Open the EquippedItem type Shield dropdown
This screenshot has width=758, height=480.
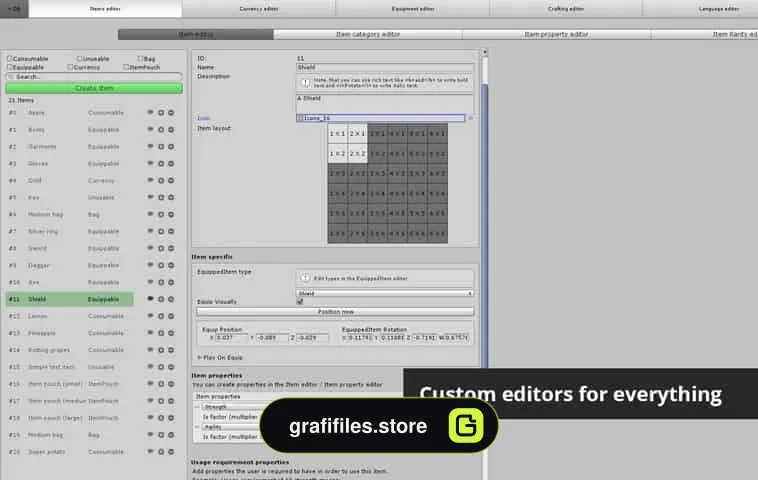pyautogui.click(x=384, y=293)
